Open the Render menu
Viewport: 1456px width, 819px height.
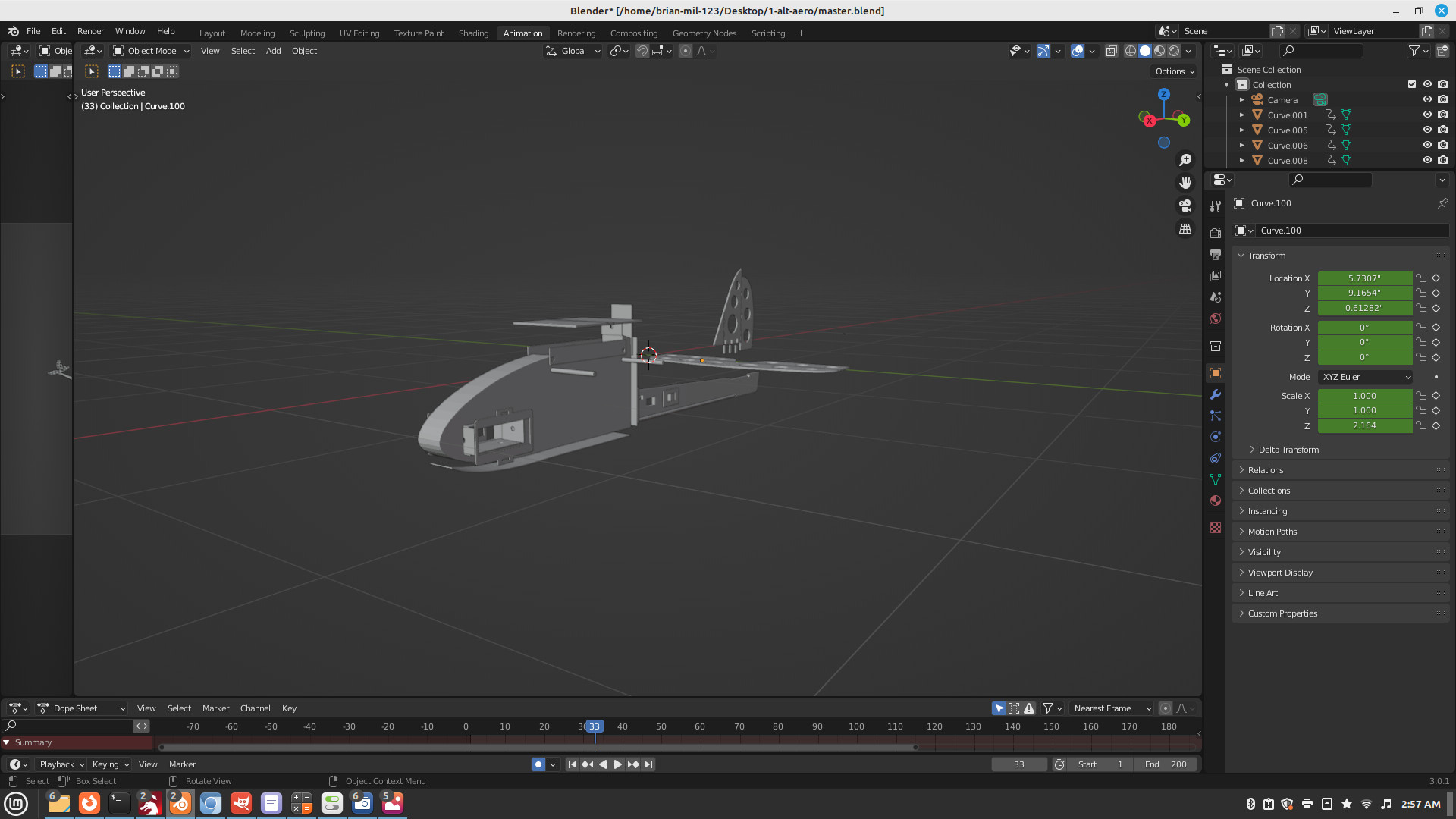(90, 31)
